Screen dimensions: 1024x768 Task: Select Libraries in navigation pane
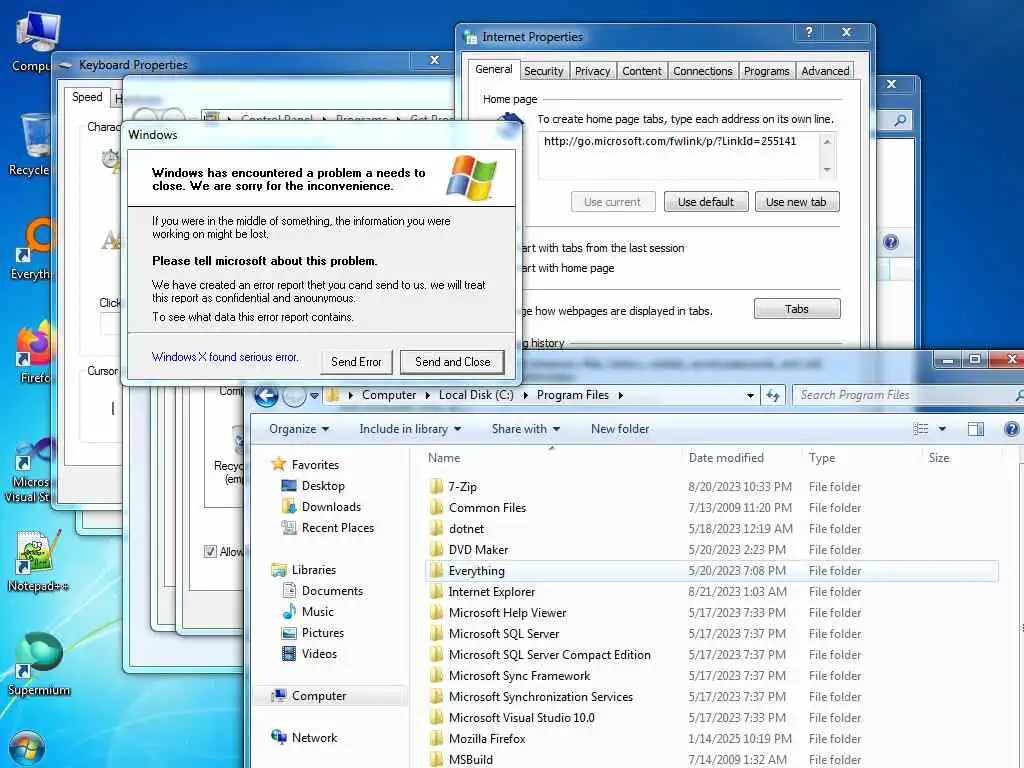[x=313, y=570]
